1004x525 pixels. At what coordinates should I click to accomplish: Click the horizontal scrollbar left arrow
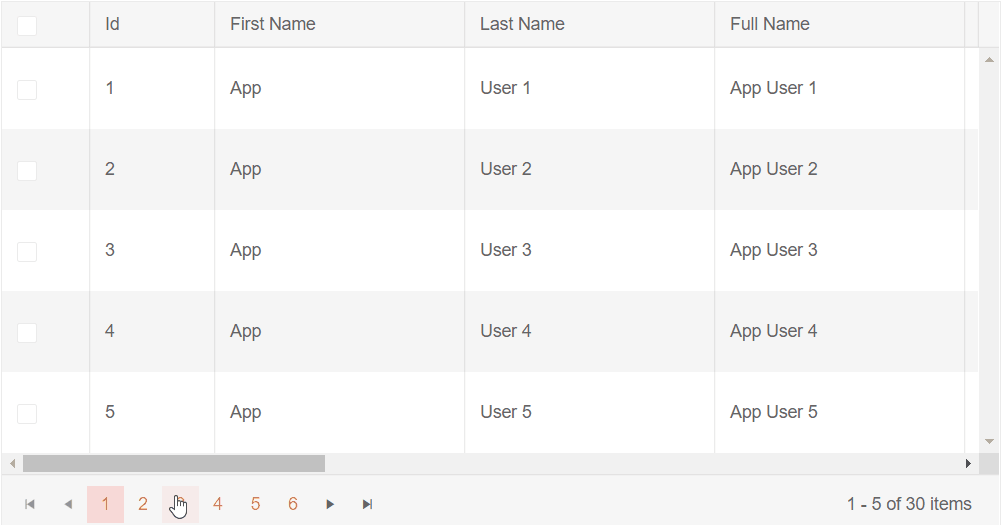[x=12, y=464]
